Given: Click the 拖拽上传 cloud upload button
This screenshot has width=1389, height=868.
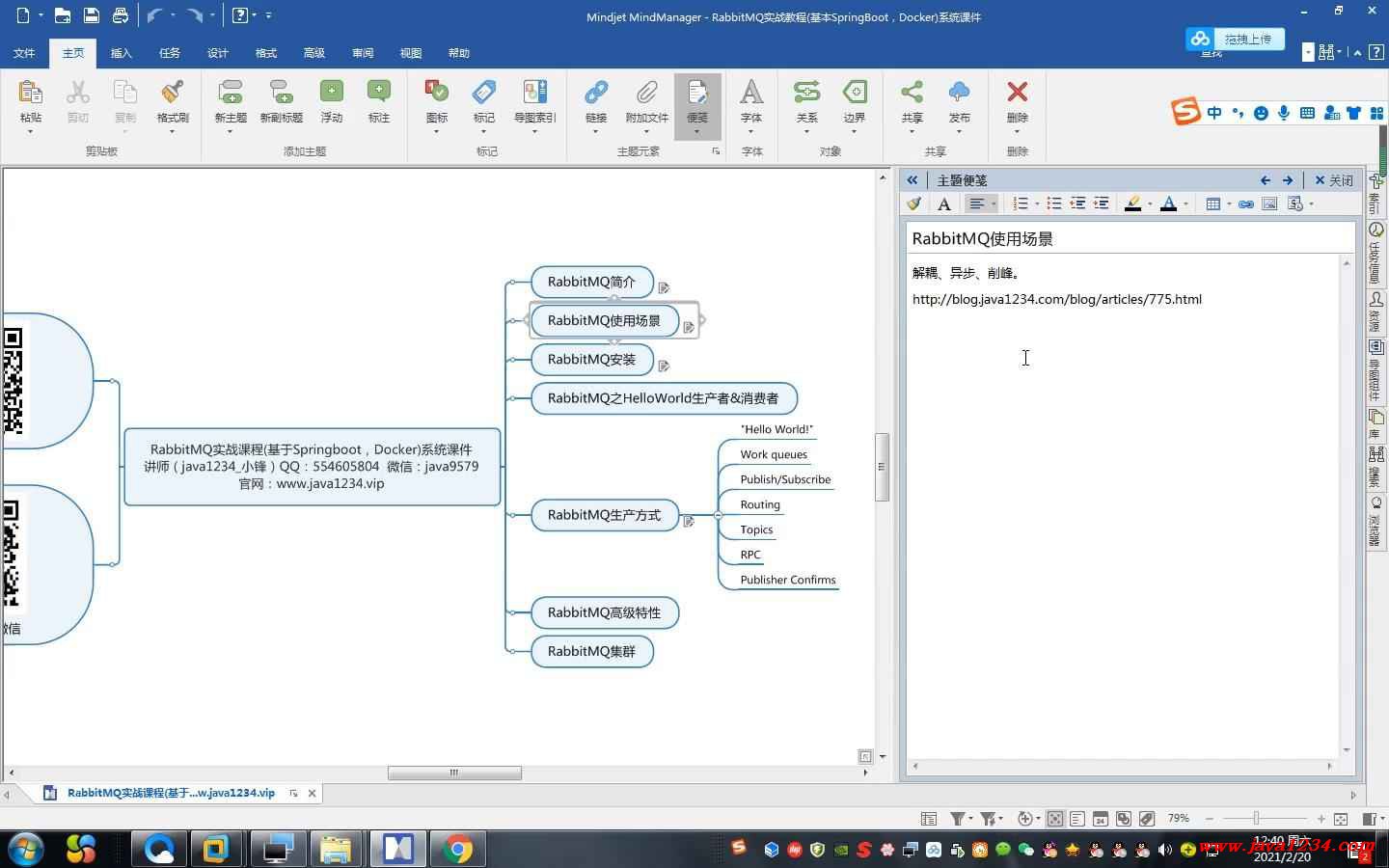Looking at the screenshot, I should (1235, 40).
